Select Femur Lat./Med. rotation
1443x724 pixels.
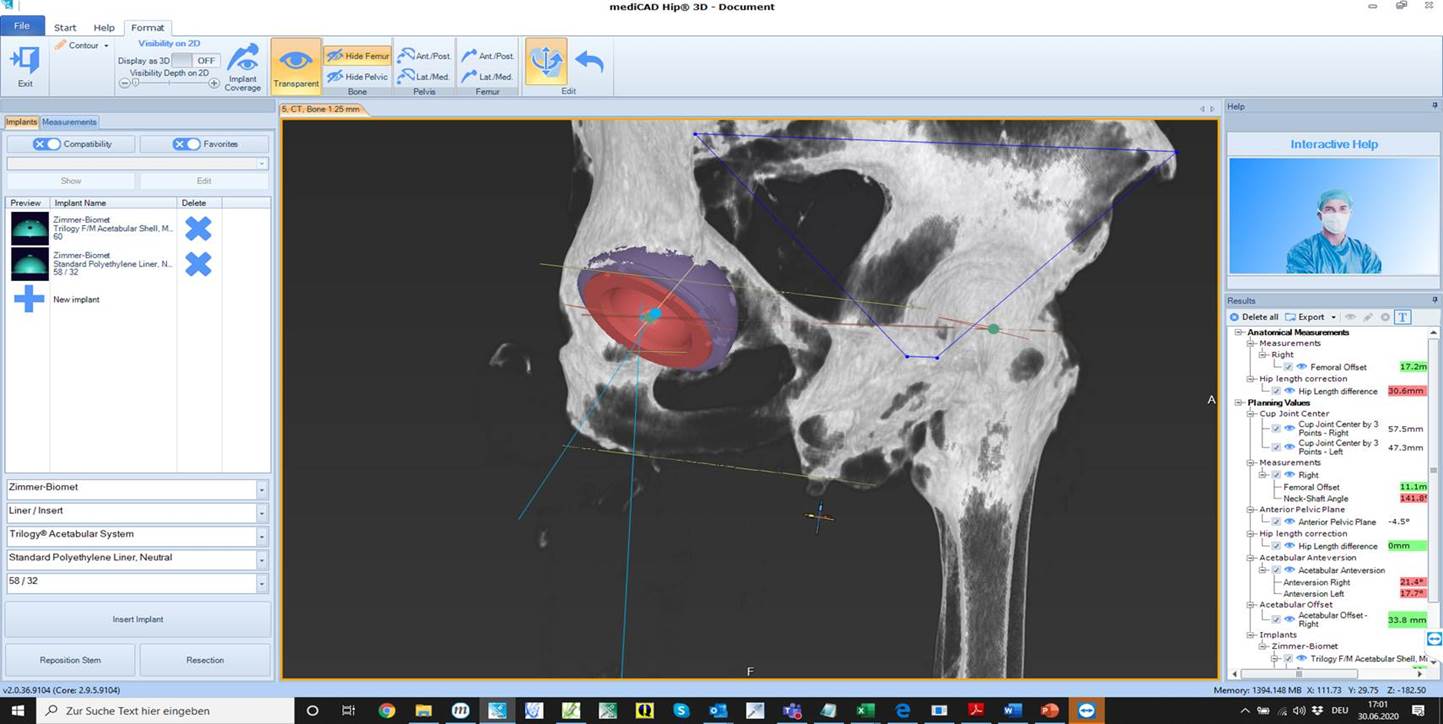(486, 77)
